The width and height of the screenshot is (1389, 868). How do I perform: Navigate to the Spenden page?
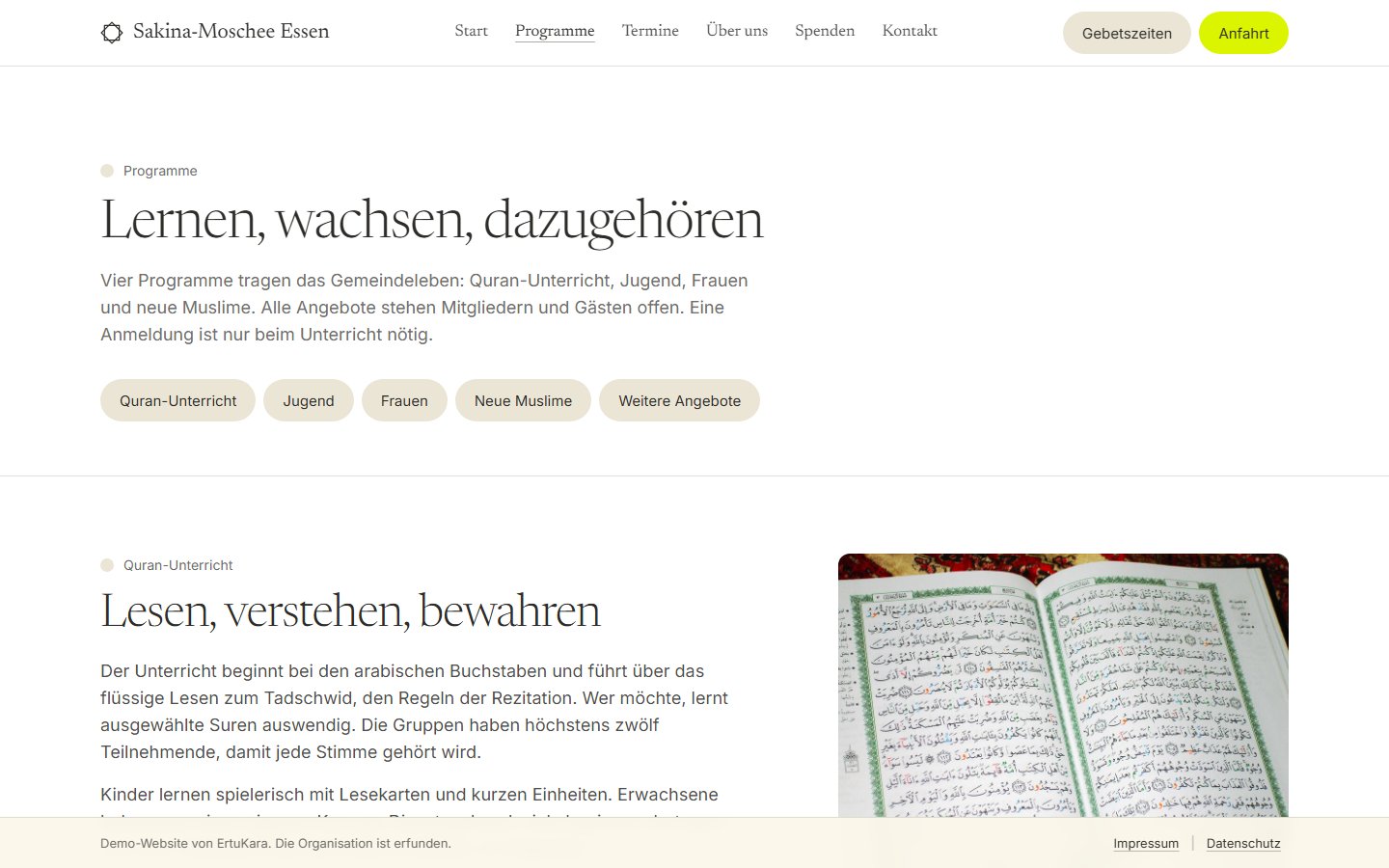(825, 31)
